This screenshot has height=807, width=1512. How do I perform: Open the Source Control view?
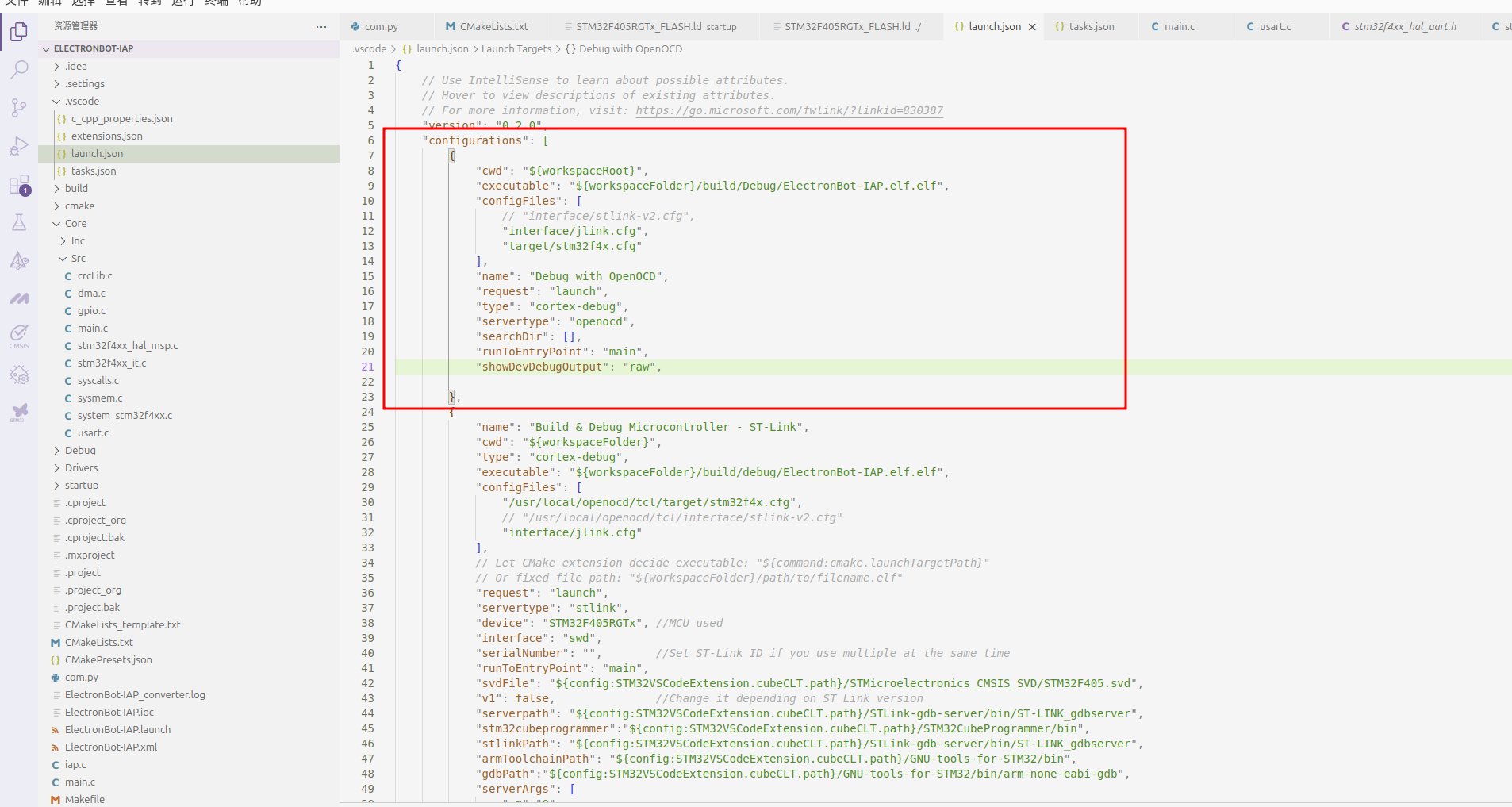pos(19,108)
